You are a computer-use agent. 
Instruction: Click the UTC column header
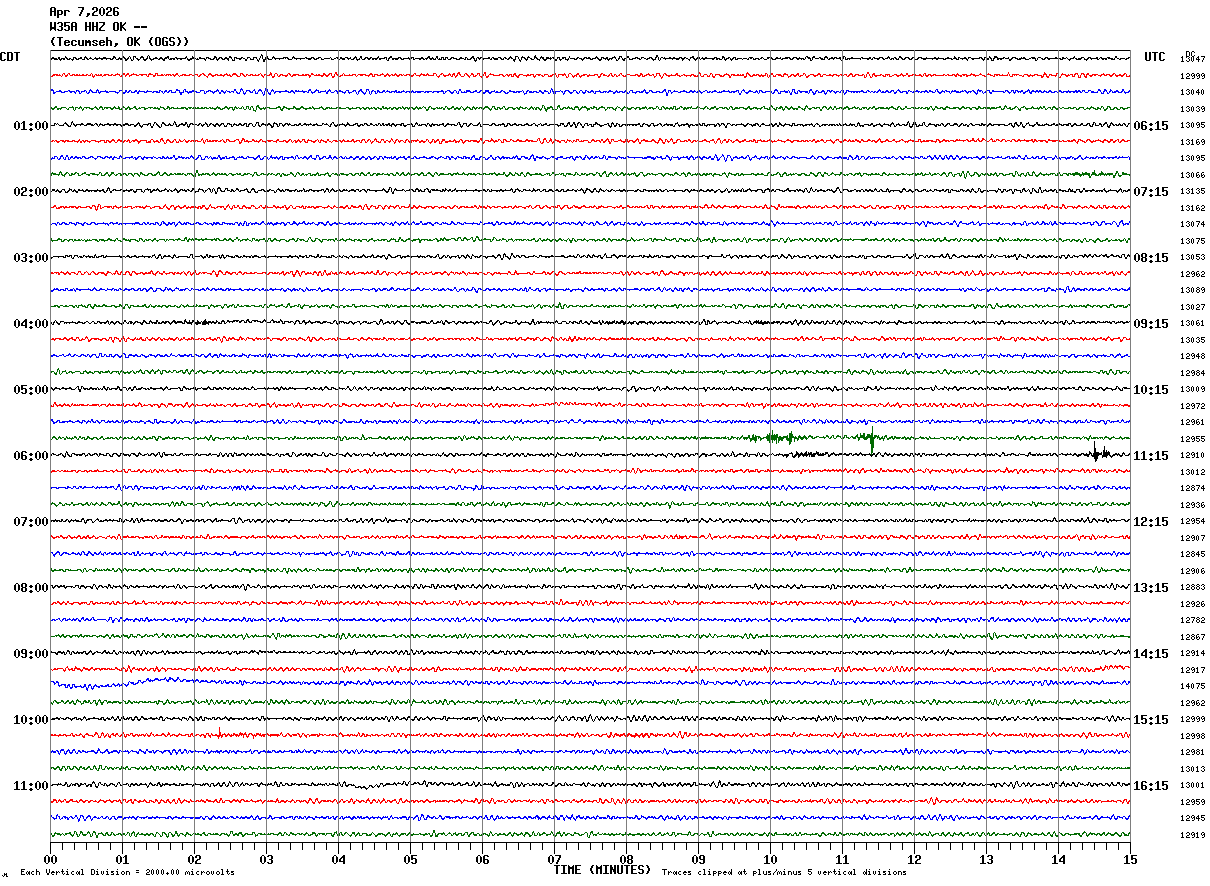click(1154, 57)
